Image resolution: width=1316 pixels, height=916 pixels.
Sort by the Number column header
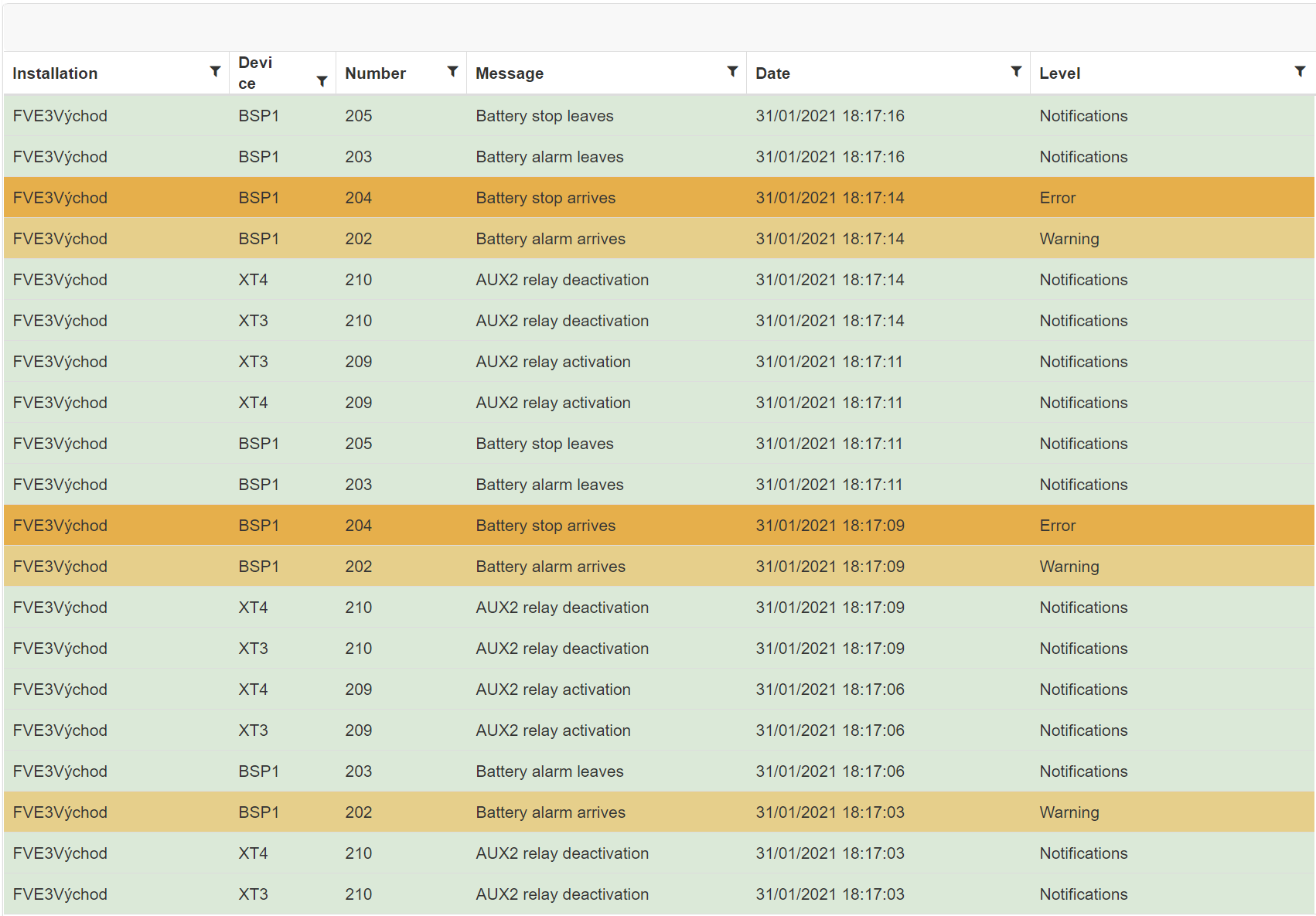375,73
